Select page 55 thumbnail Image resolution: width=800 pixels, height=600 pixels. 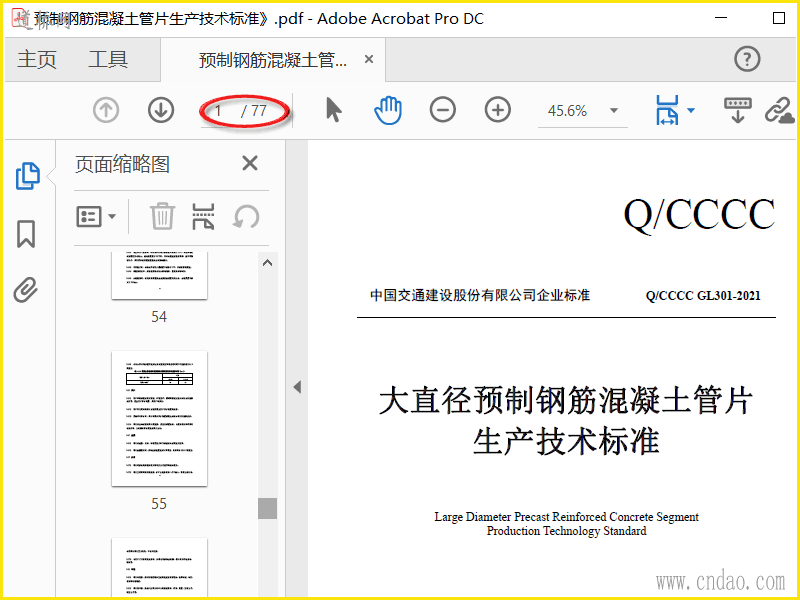159,418
